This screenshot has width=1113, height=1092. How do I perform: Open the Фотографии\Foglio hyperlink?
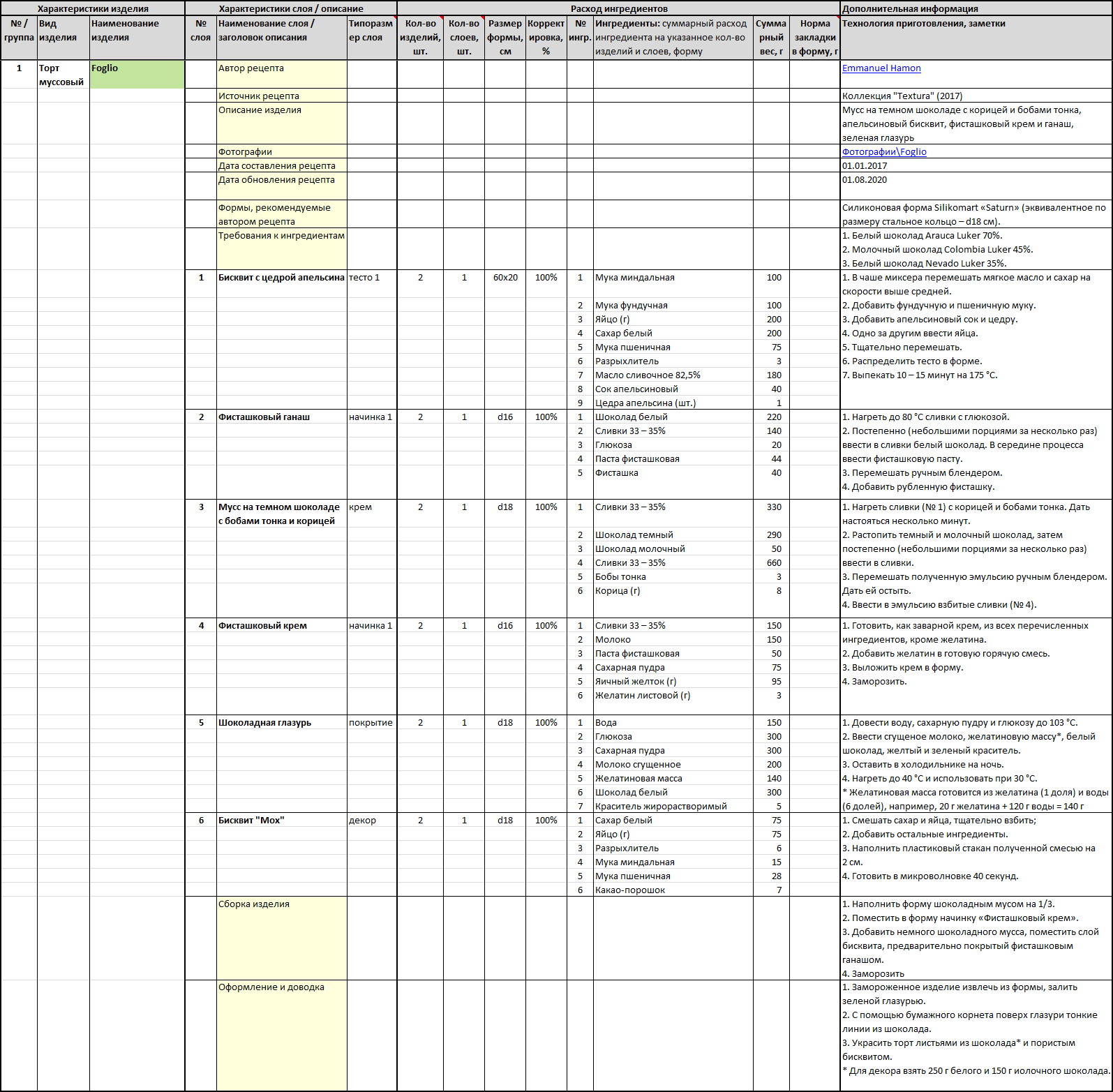pos(884,152)
